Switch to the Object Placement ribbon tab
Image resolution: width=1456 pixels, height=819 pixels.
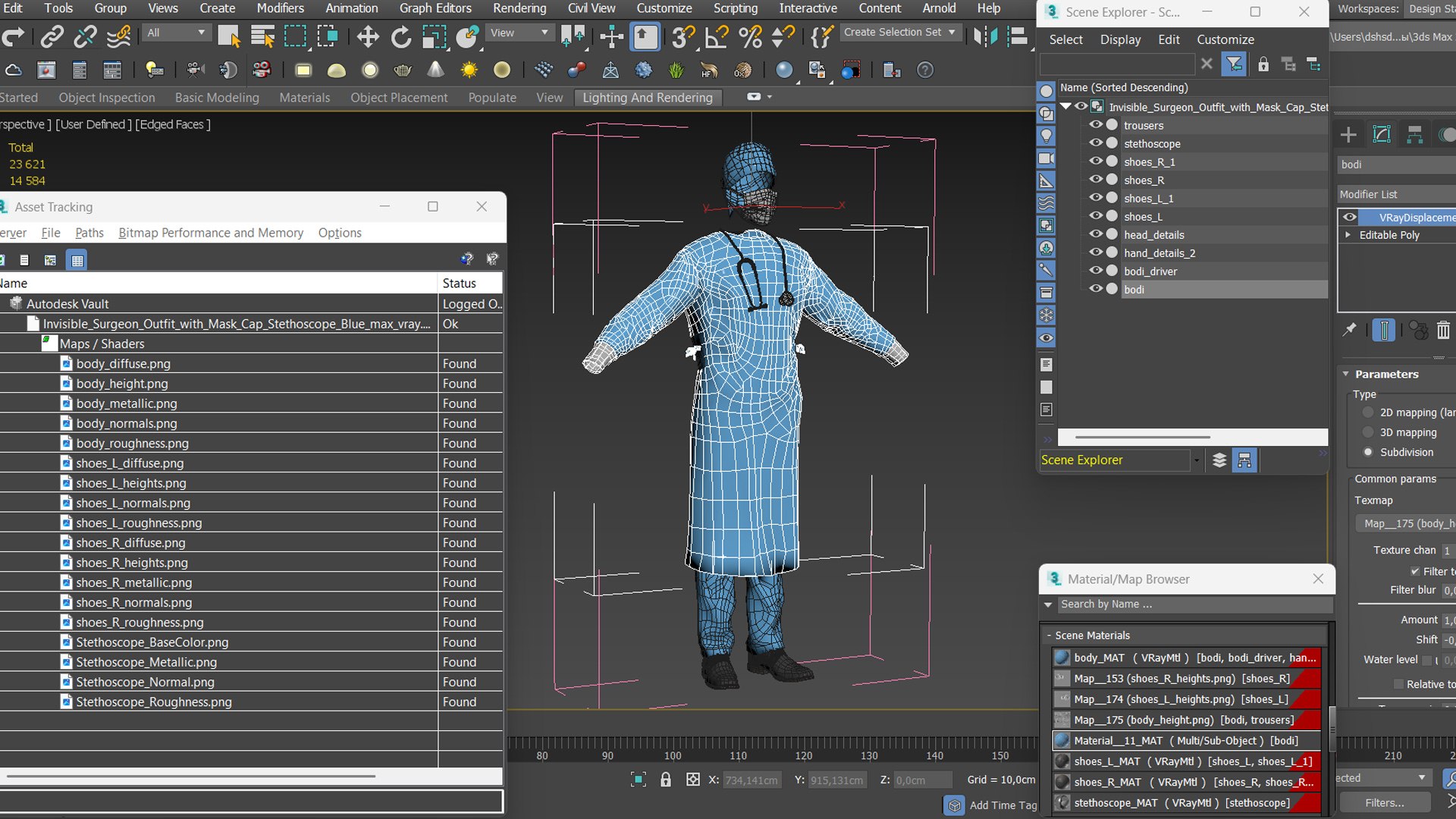399,98
